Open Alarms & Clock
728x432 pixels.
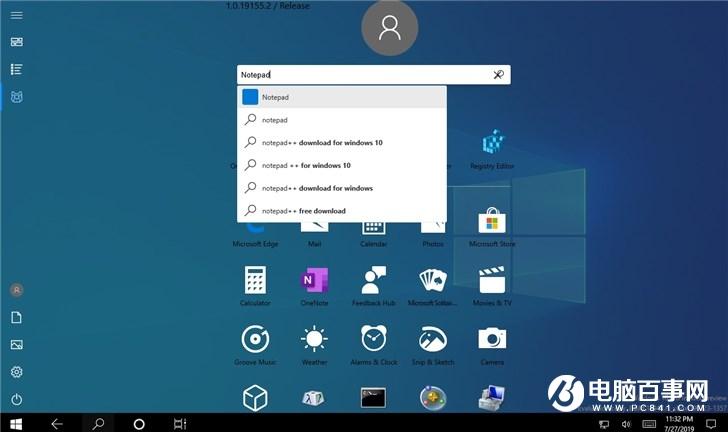tap(374, 345)
